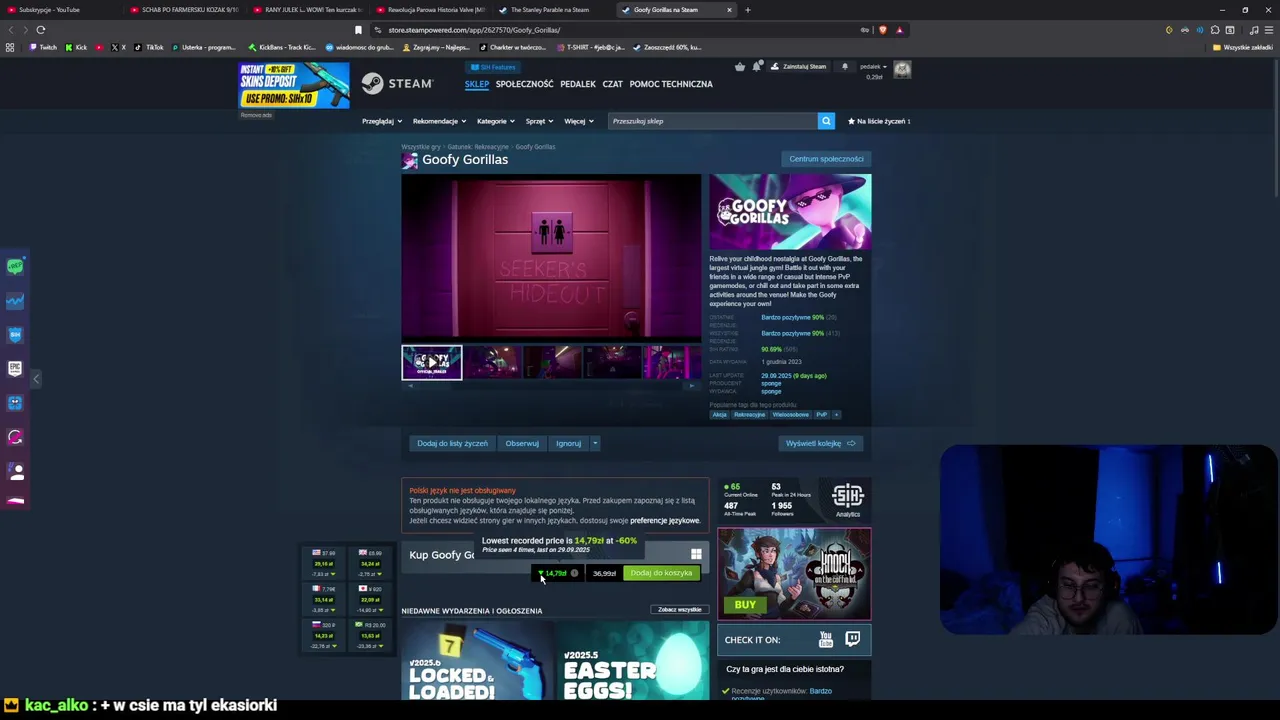Click the green top icon in left sidebar
The height and width of the screenshot is (720, 1280).
(x=15, y=266)
